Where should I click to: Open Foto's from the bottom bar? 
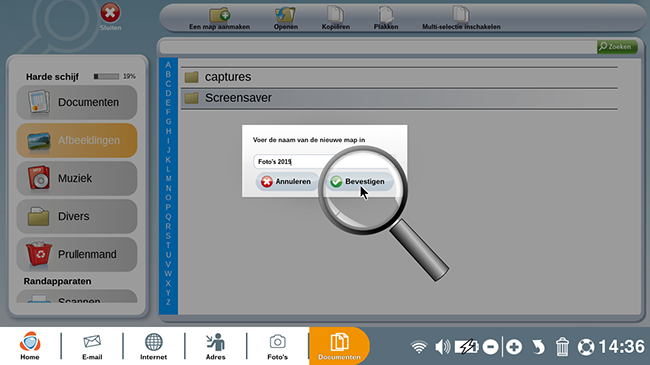(277, 346)
